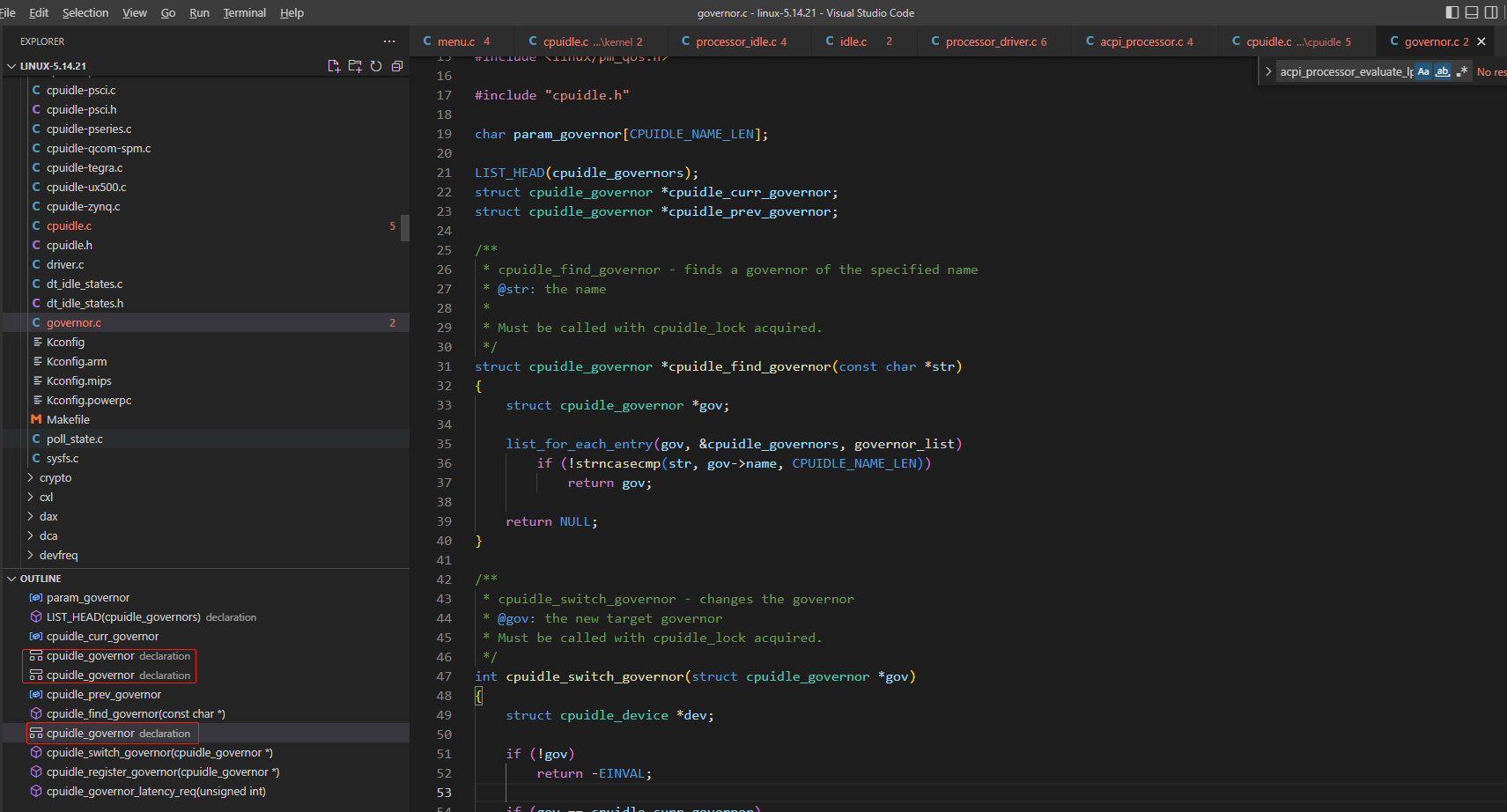Open the Terminal menu

244,12
